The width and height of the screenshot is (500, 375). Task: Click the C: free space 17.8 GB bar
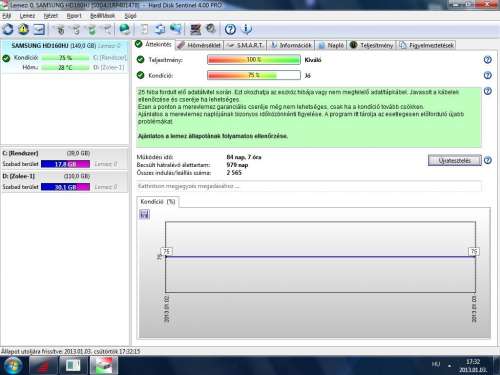(x=65, y=164)
